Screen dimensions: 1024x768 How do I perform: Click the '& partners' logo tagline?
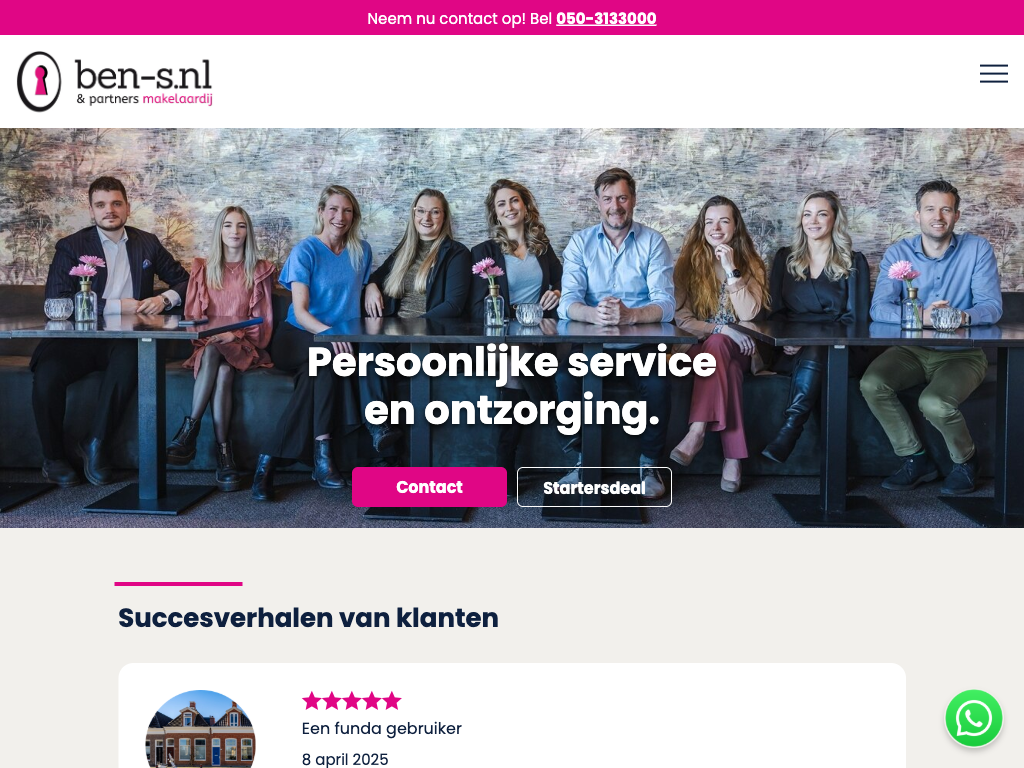[108, 99]
